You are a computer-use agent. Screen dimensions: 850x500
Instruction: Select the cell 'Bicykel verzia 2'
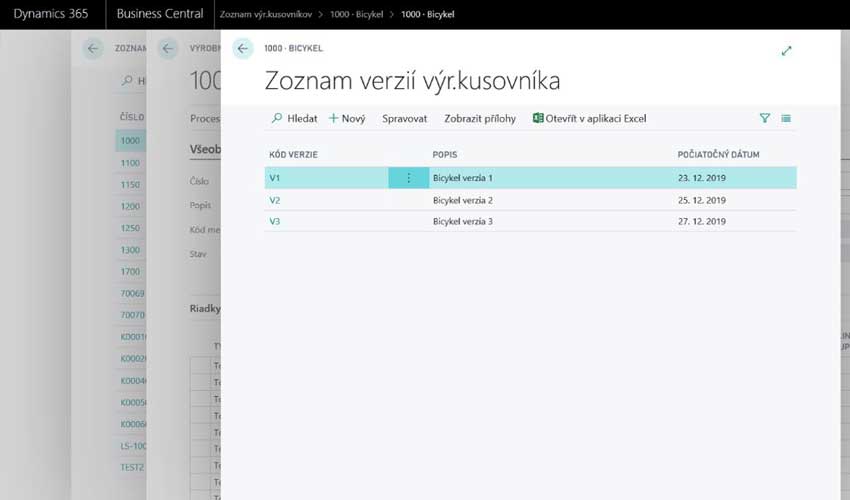click(462, 200)
